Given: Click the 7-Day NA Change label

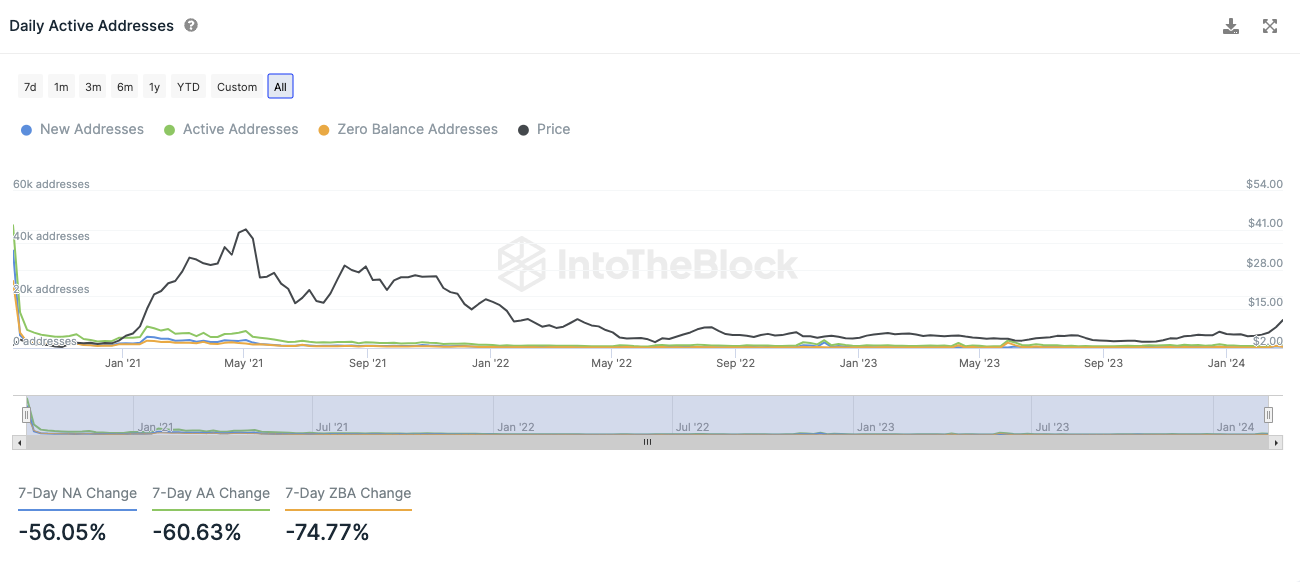Looking at the screenshot, I should coord(77,493).
